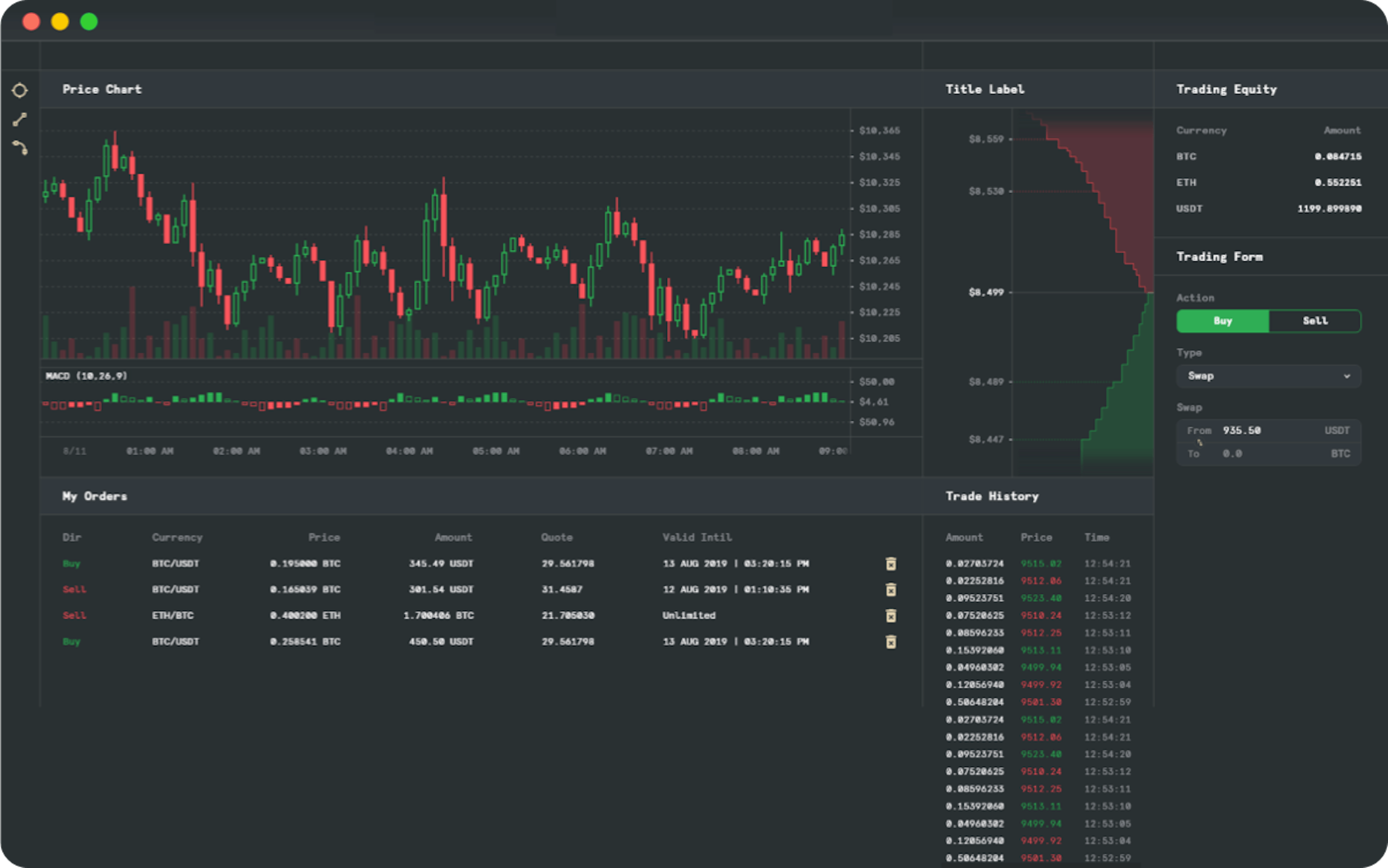Screen dimensions: 1388x868
Task: Click the first trade amount 0.09523751
Action: pos(974,598)
